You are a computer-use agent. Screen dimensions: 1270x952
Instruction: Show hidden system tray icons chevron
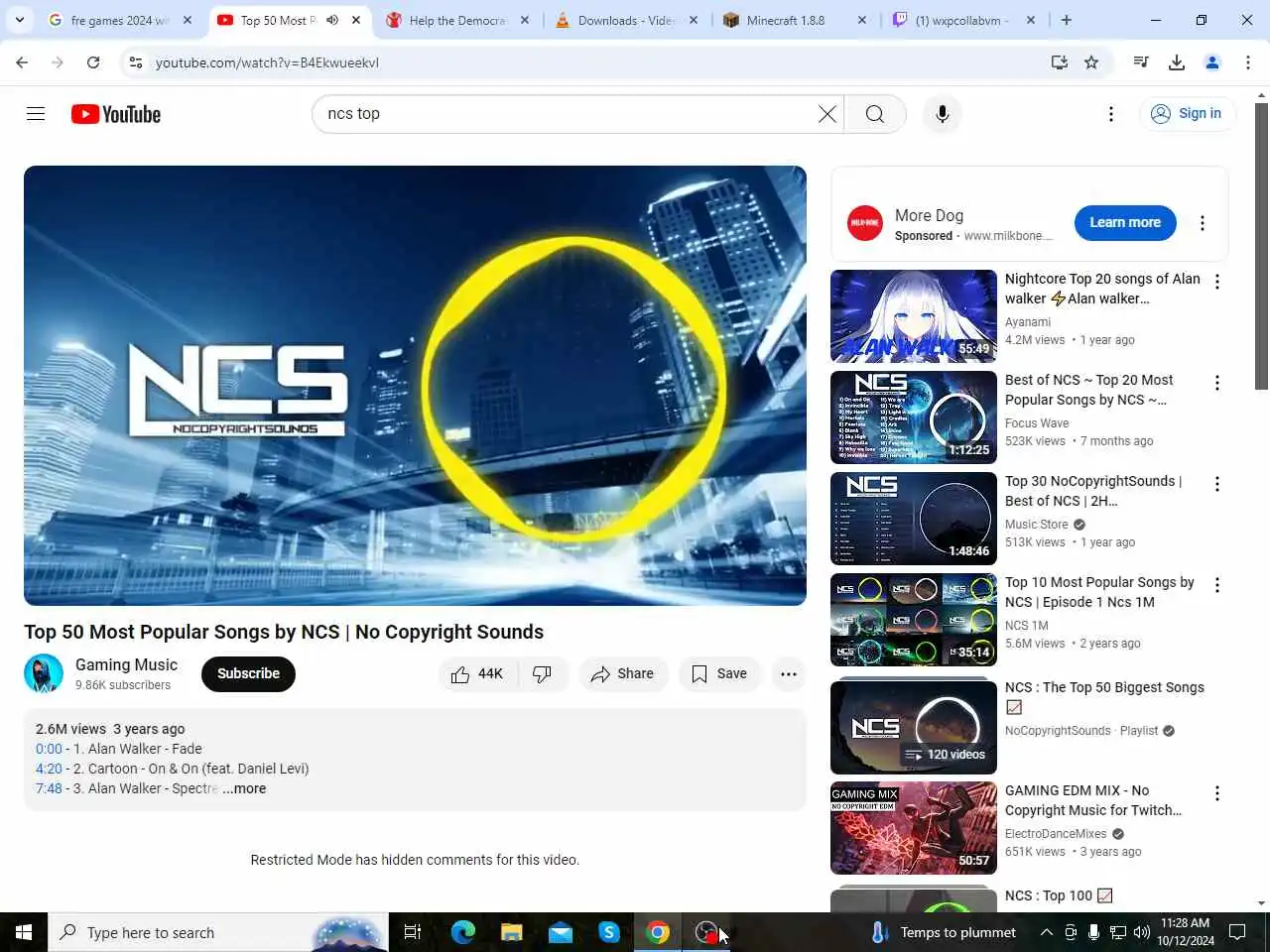pyautogui.click(x=1047, y=932)
